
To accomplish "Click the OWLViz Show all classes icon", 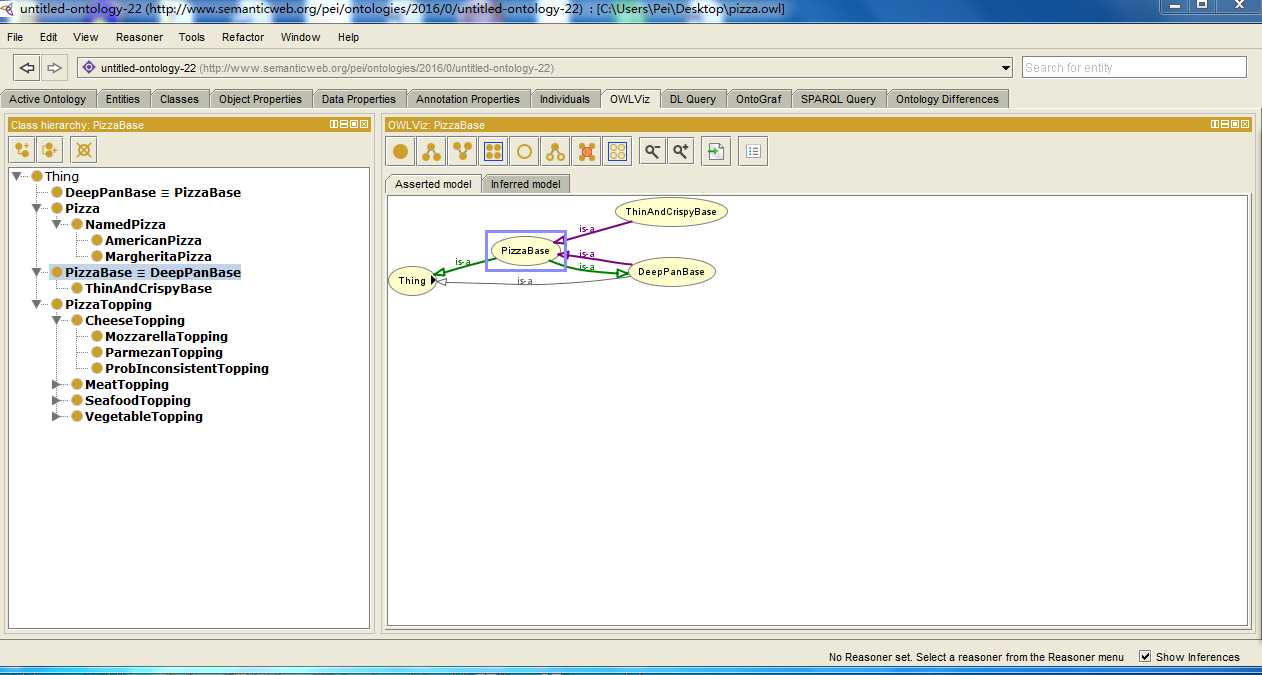I will [493, 151].
